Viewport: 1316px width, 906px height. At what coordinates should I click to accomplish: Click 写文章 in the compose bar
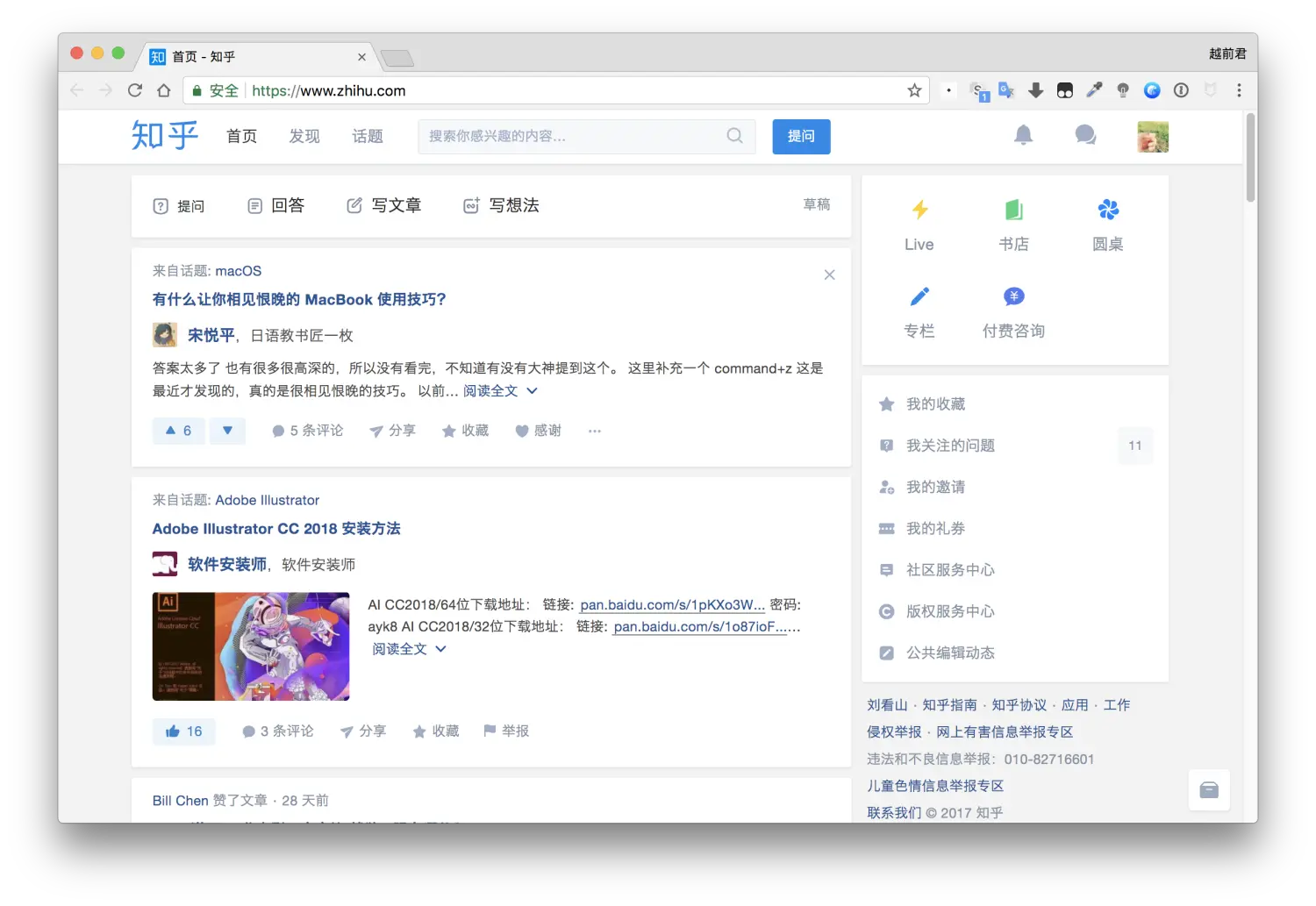pos(383,205)
